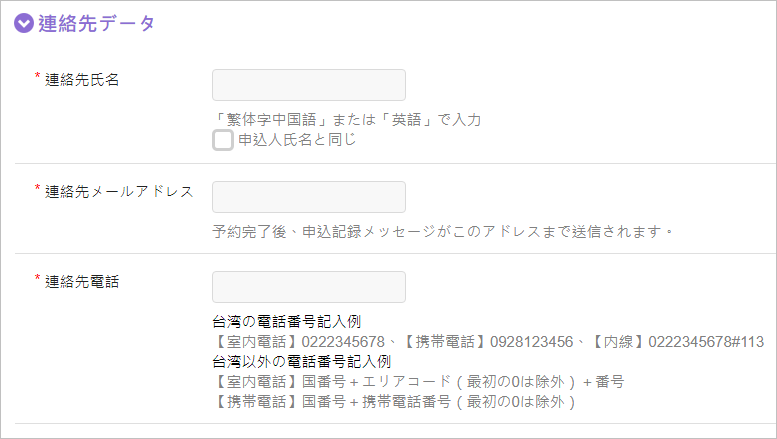Click the 連絡先氏名 field label
777x439 pixels.
(82, 80)
